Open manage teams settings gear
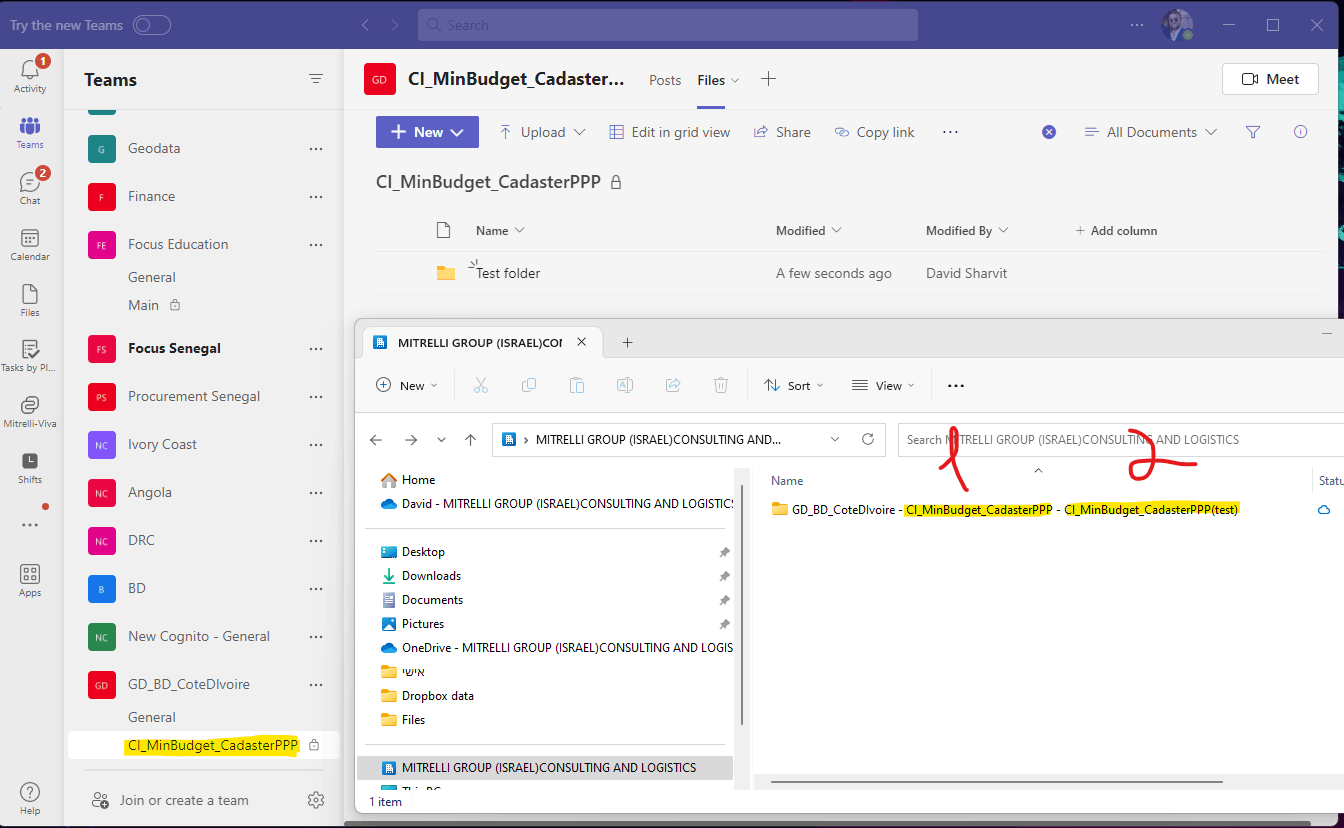The height and width of the screenshot is (828, 1344). 316,800
